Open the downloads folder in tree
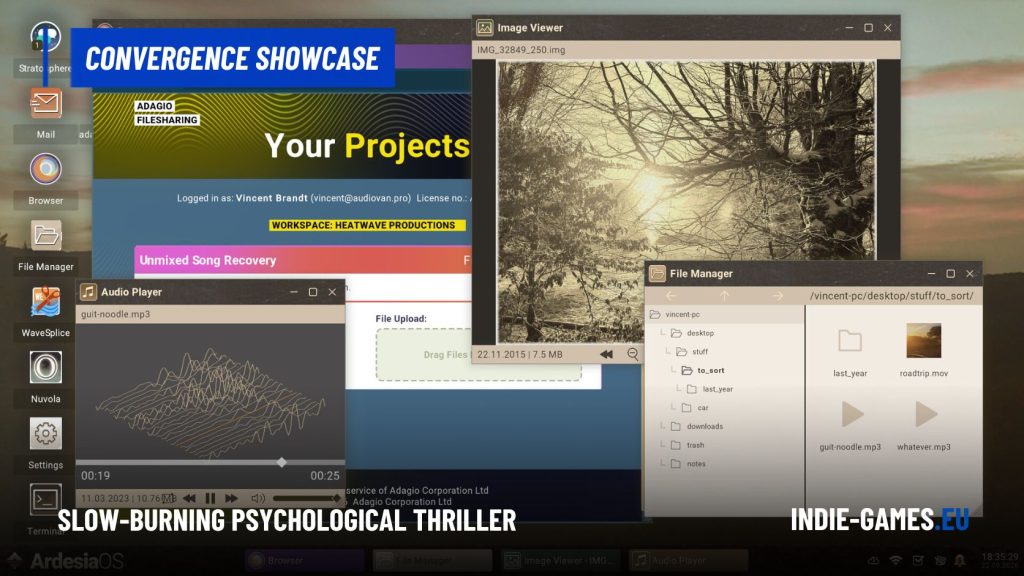The height and width of the screenshot is (576, 1024). point(704,426)
